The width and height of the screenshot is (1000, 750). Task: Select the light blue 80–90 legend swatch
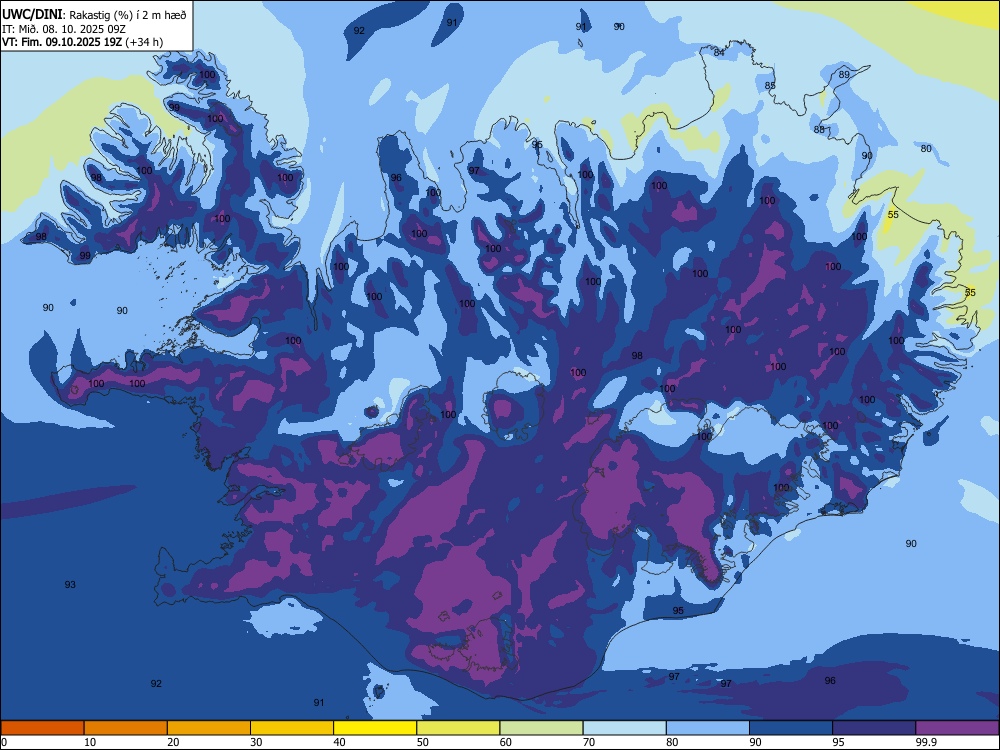click(x=708, y=728)
